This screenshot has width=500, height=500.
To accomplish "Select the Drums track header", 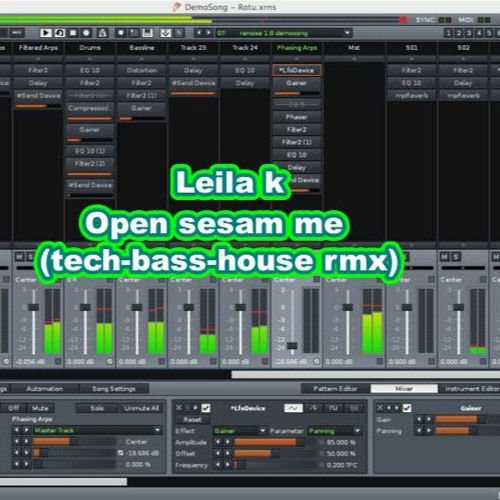I will pos(90,48).
